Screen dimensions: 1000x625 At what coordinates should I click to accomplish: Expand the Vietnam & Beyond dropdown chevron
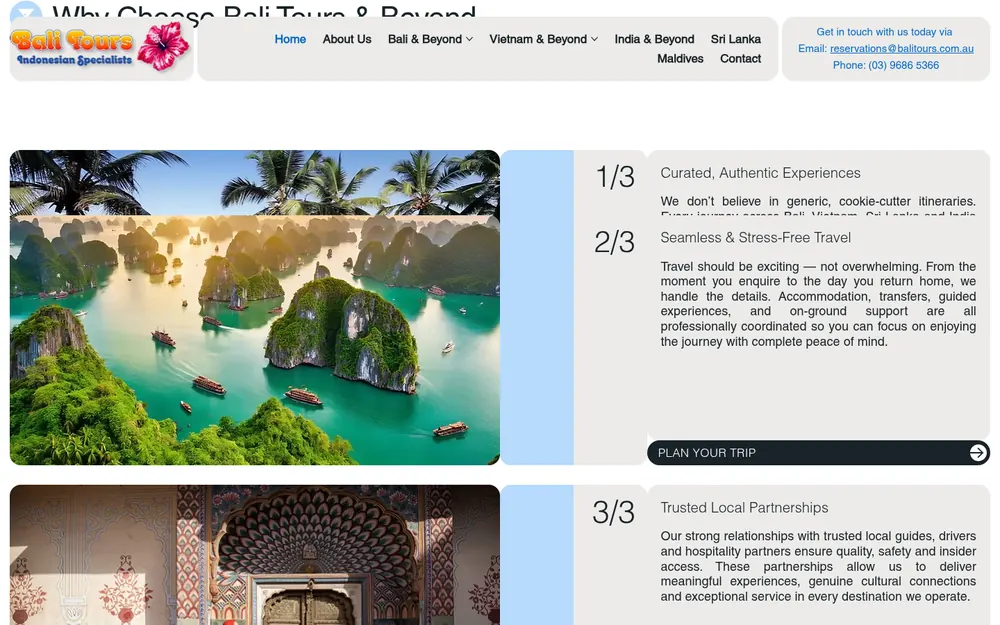pos(594,39)
